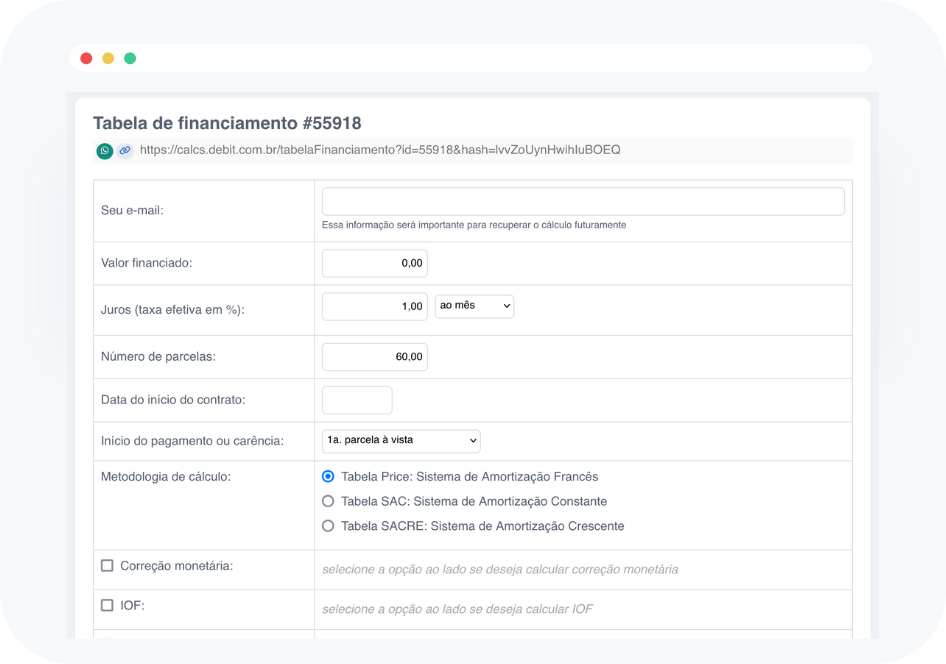Expand the '1a. parcela à vista' dropdown

click(401, 440)
